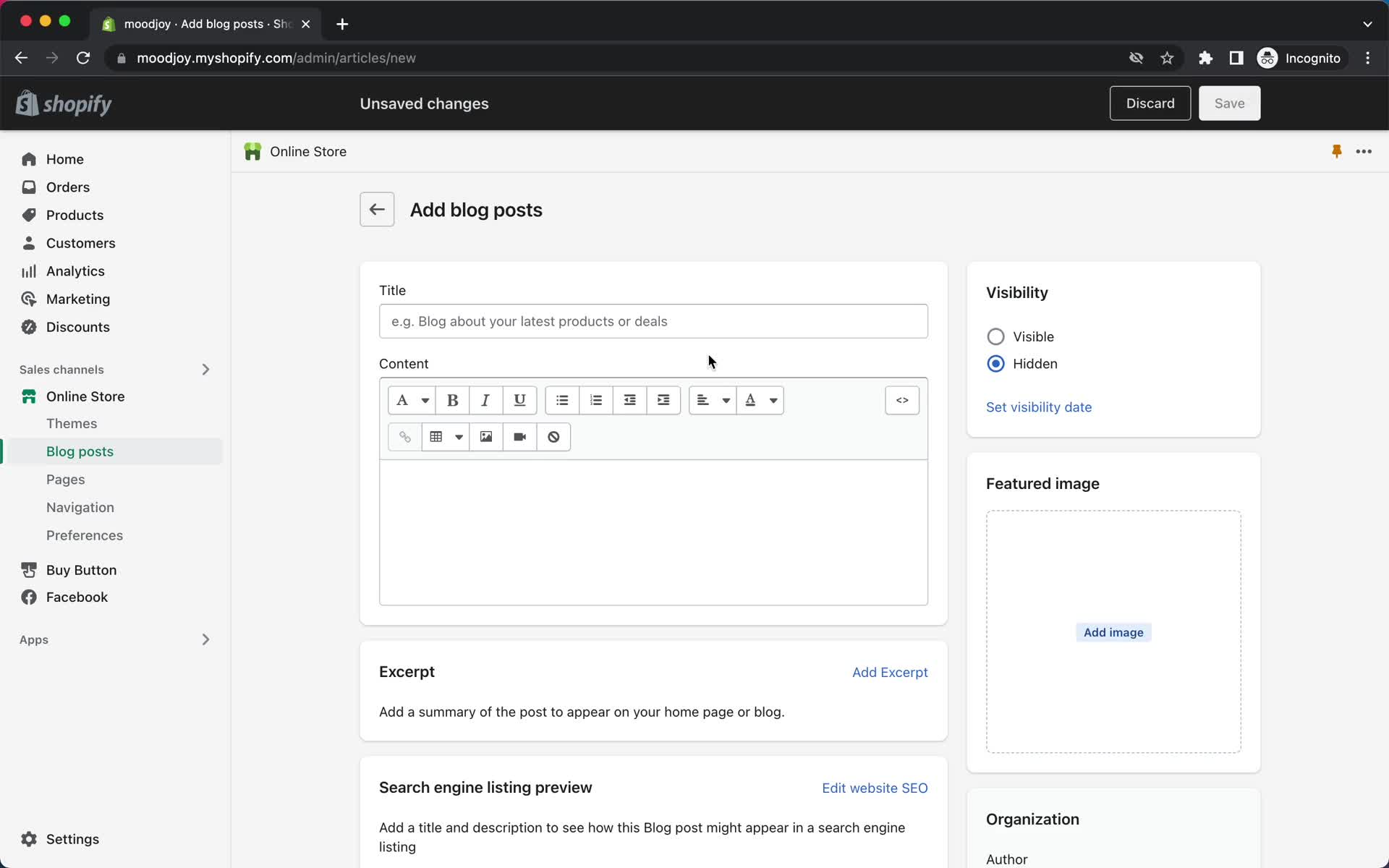Discard the unsaved changes
1389x868 pixels.
point(1150,103)
